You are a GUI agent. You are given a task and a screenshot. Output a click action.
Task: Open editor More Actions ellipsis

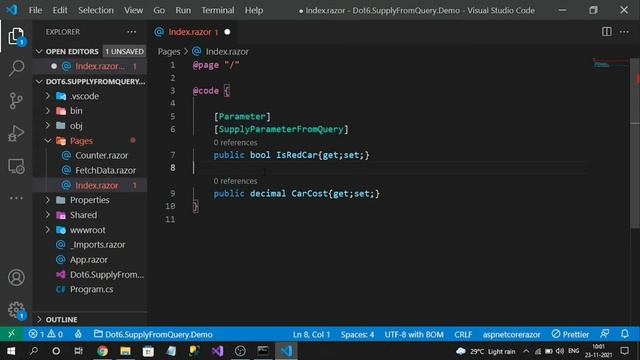pos(624,31)
